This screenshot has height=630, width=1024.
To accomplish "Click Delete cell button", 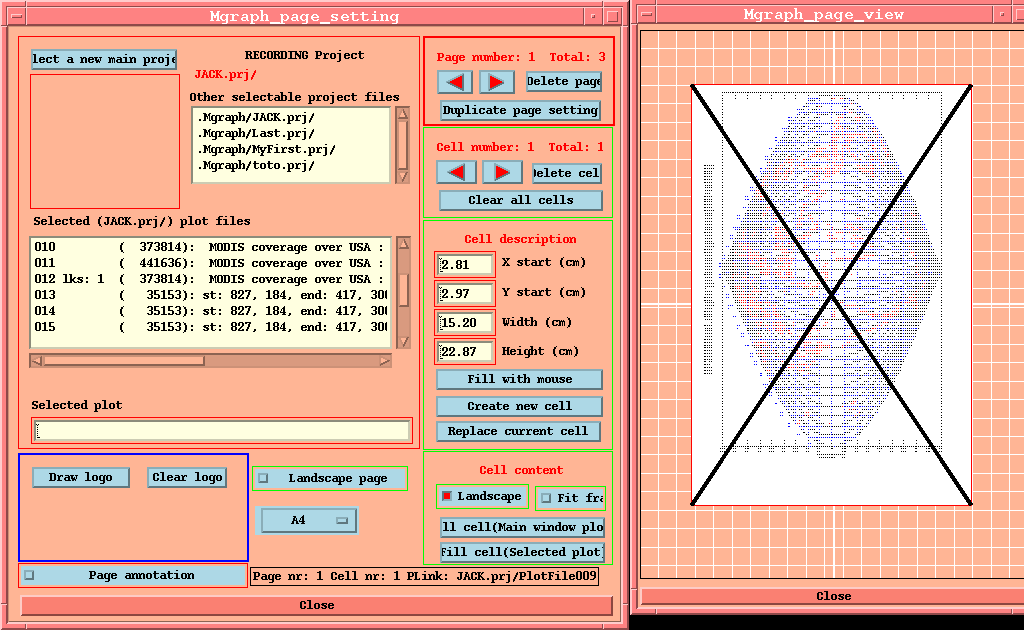I will (x=566, y=173).
